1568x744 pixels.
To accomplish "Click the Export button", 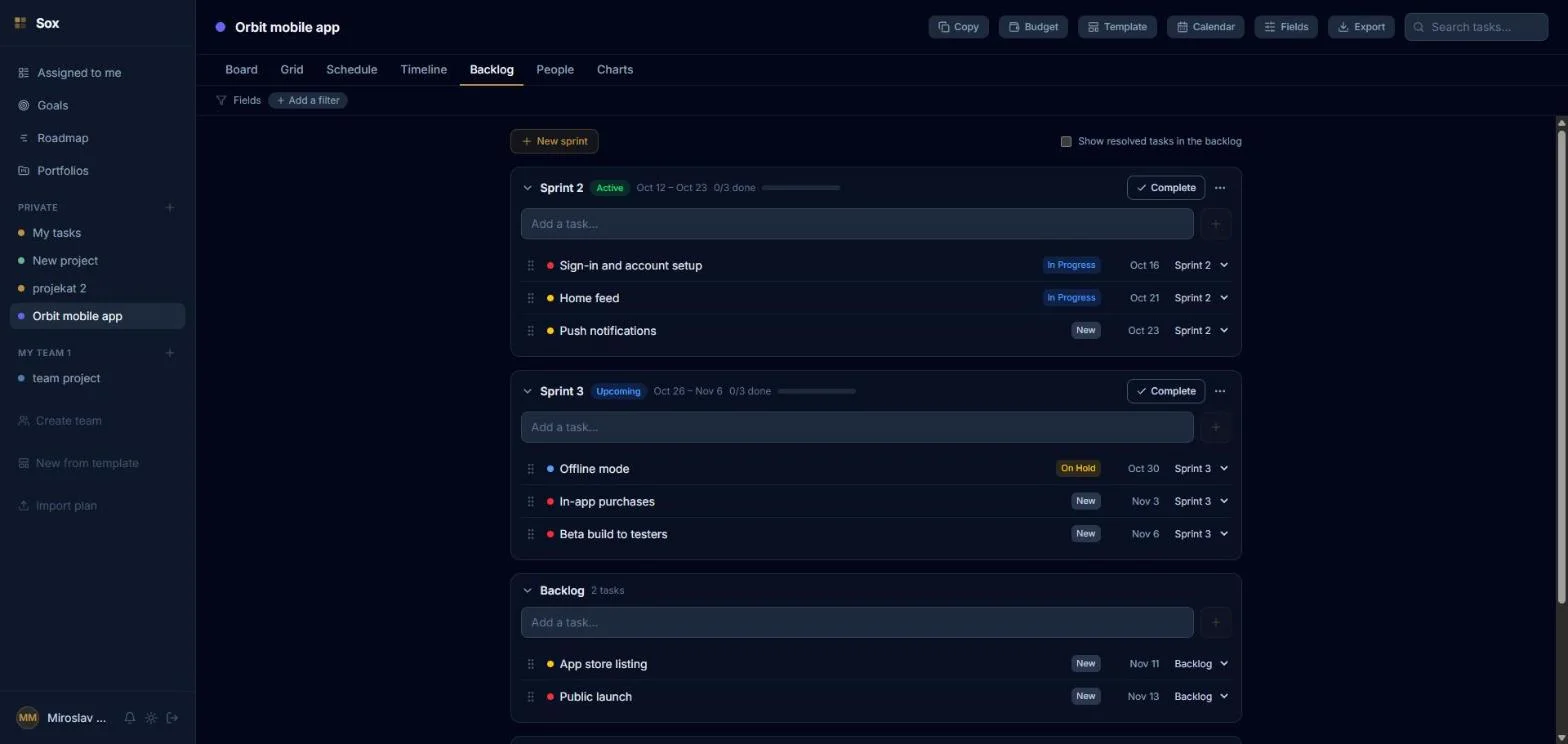I will [x=1360, y=27].
